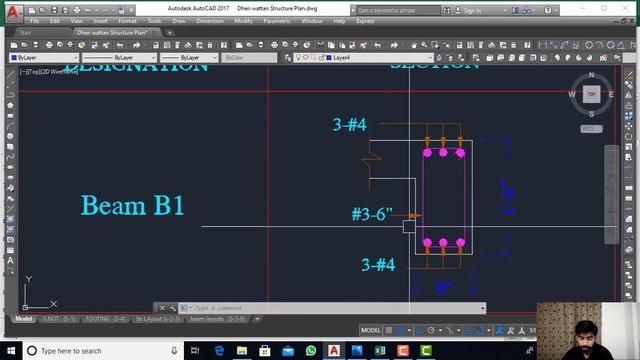This screenshot has height=360, width=640.
Task: Select the Array modify tool
Action: pyautogui.click(x=629, y=116)
